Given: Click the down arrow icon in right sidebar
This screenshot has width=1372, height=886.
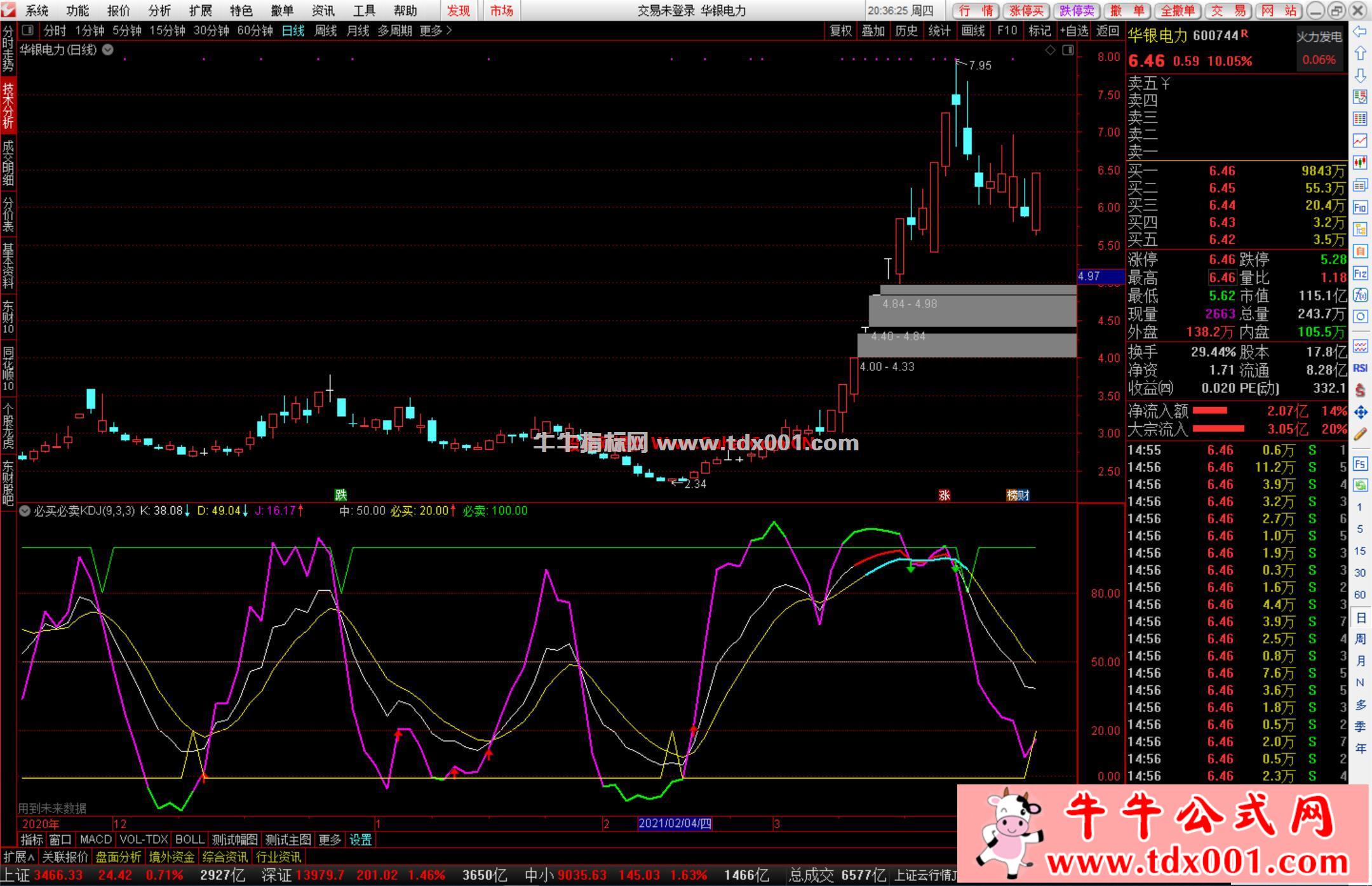Looking at the screenshot, I should tap(1360, 76).
